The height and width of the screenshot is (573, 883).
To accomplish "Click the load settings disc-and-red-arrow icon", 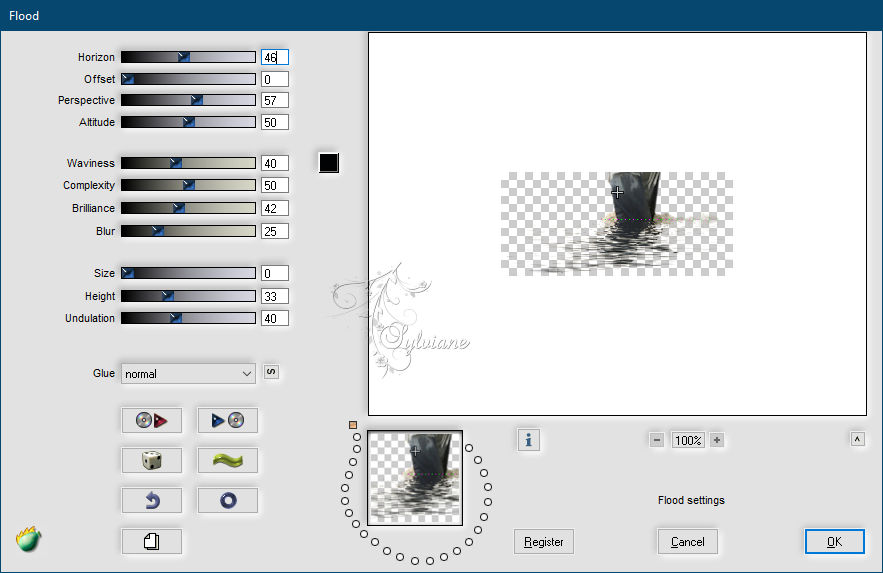I will [151, 420].
